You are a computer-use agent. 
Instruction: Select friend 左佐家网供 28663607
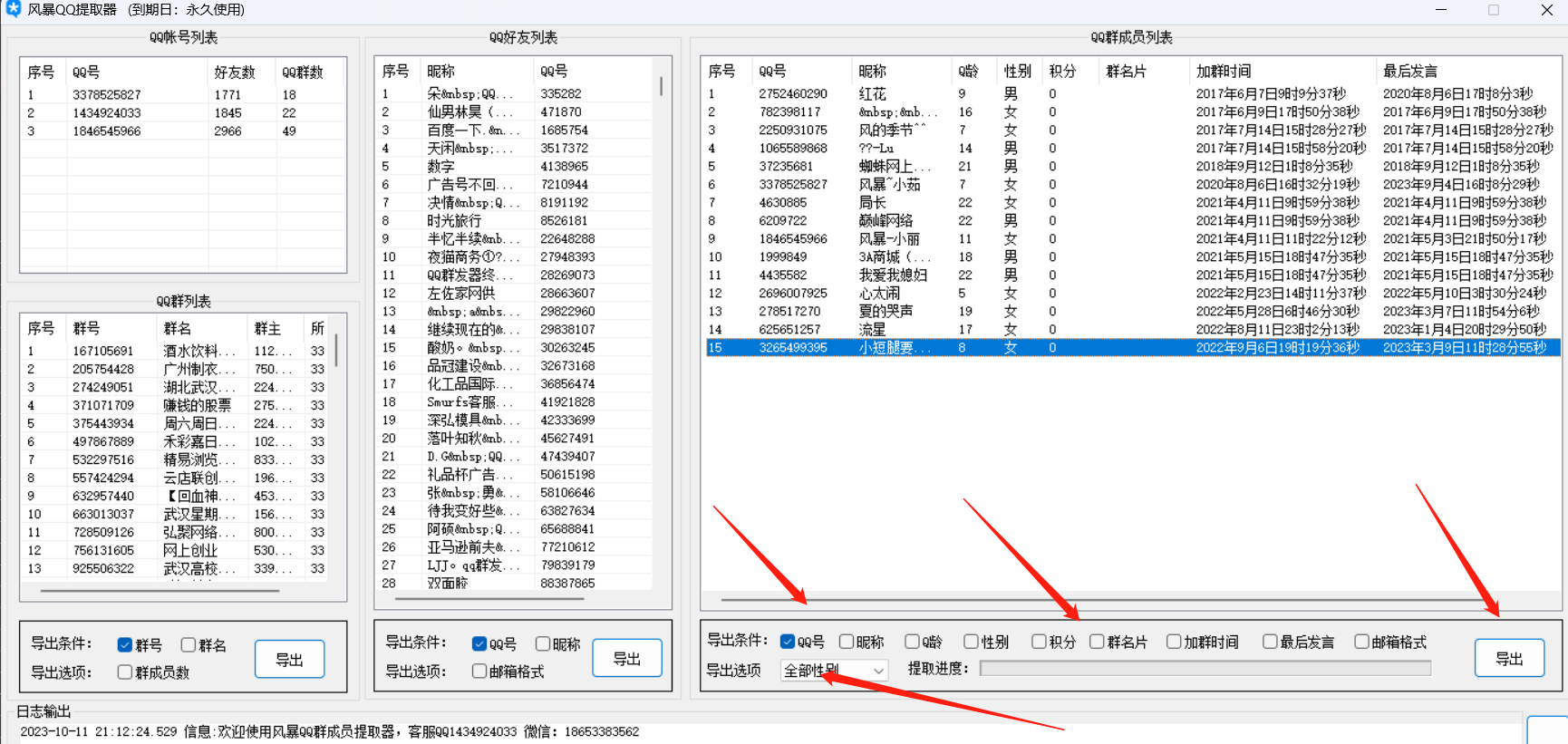point(514,293)
